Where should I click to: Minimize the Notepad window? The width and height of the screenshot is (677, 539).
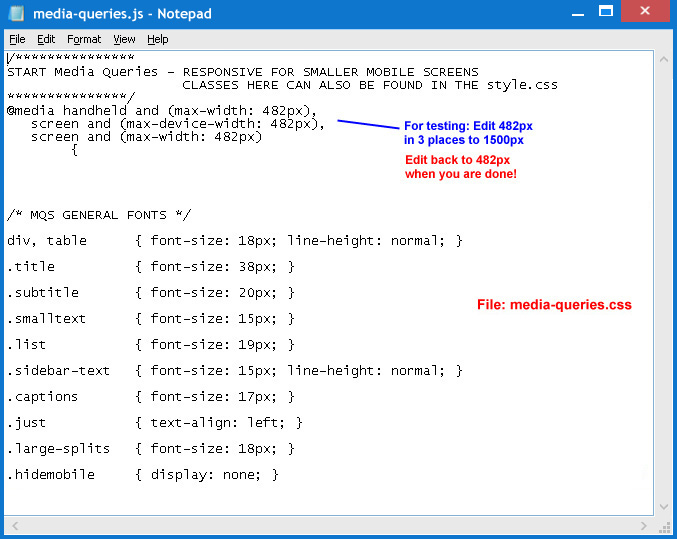coord(578,13)
